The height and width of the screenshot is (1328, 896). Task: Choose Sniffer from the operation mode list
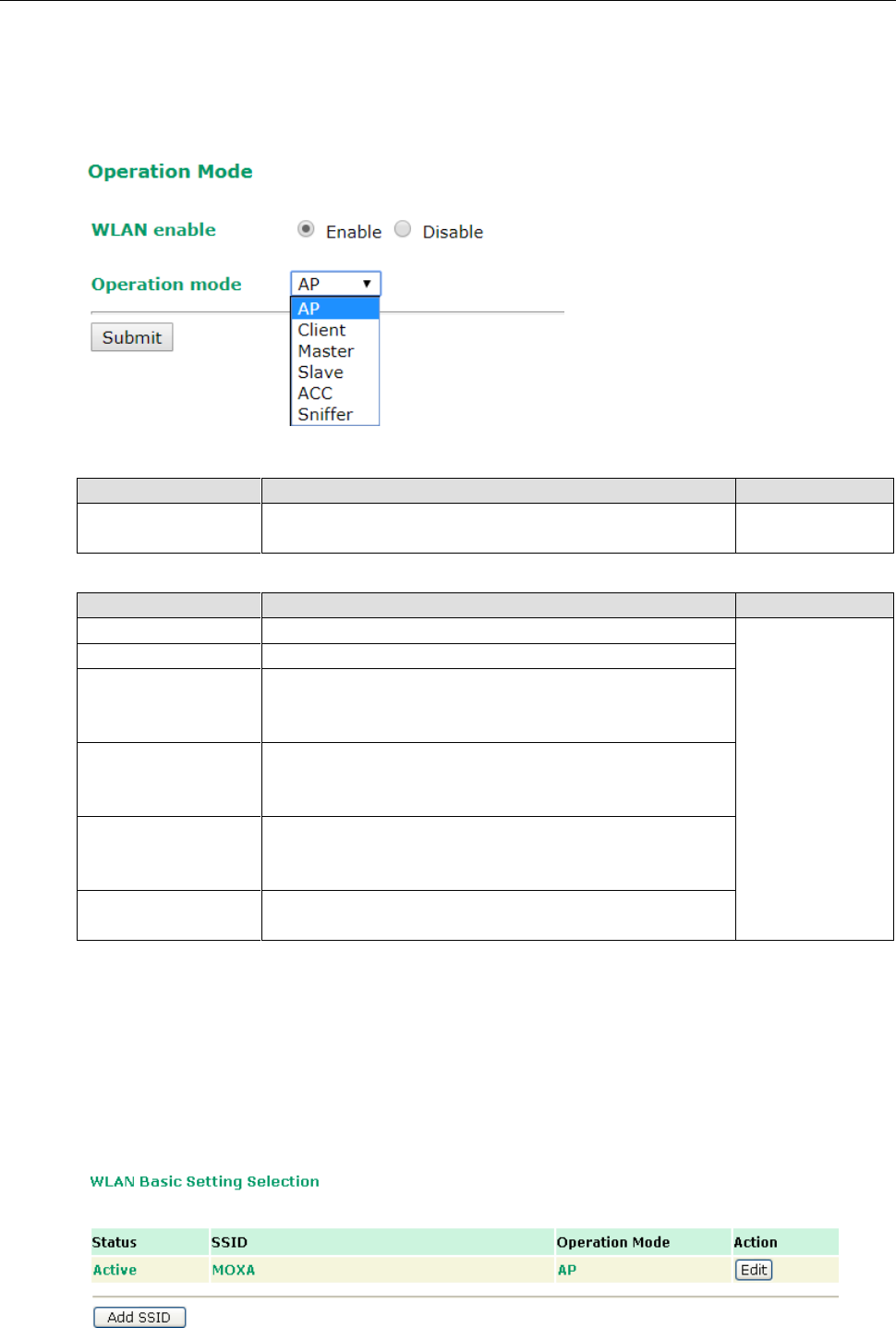click(335, 415)
